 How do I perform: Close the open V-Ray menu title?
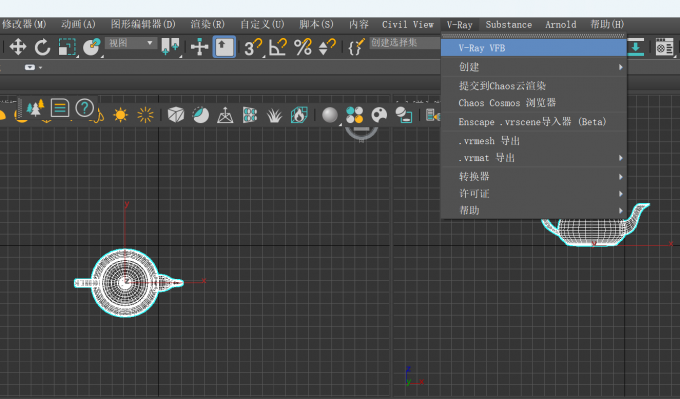[460, 25]
